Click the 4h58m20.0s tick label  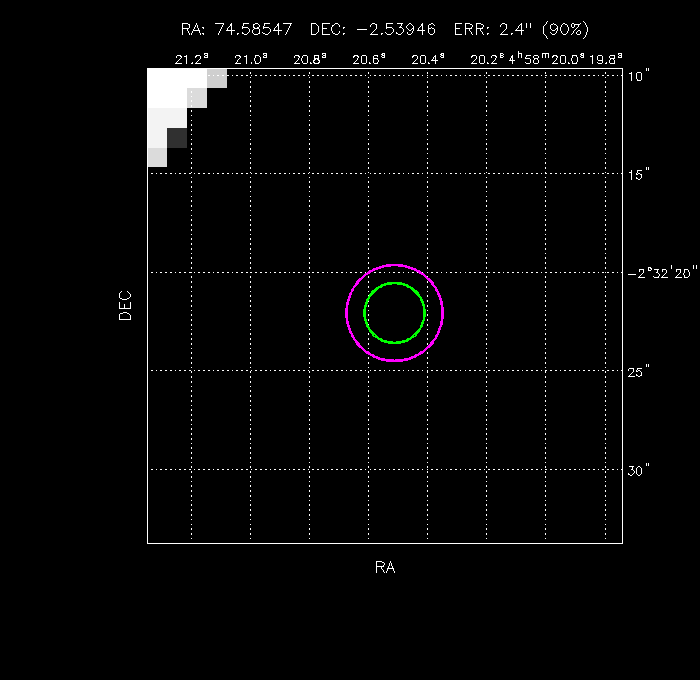547,59
